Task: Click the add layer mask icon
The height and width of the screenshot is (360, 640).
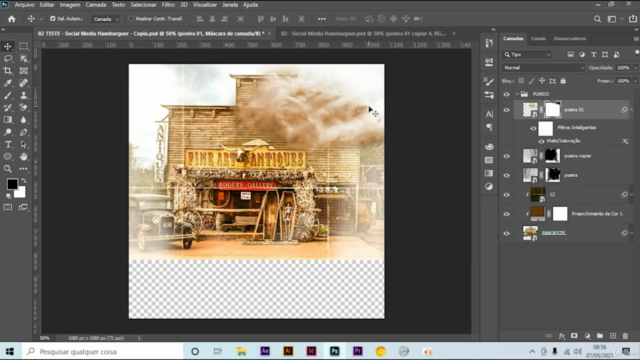Action: 574,336
